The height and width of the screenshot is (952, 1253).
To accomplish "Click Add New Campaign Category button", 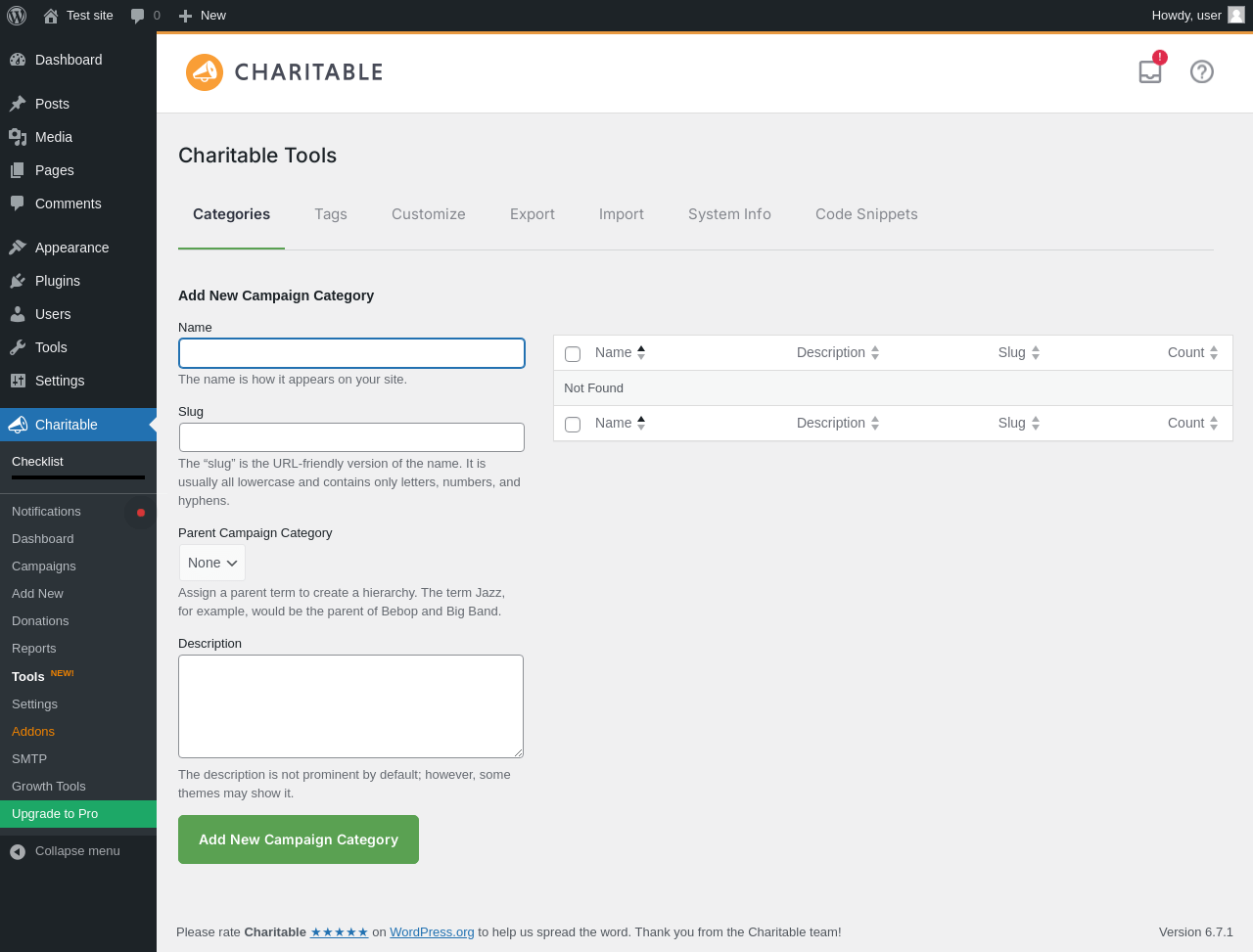I will 299,839.
